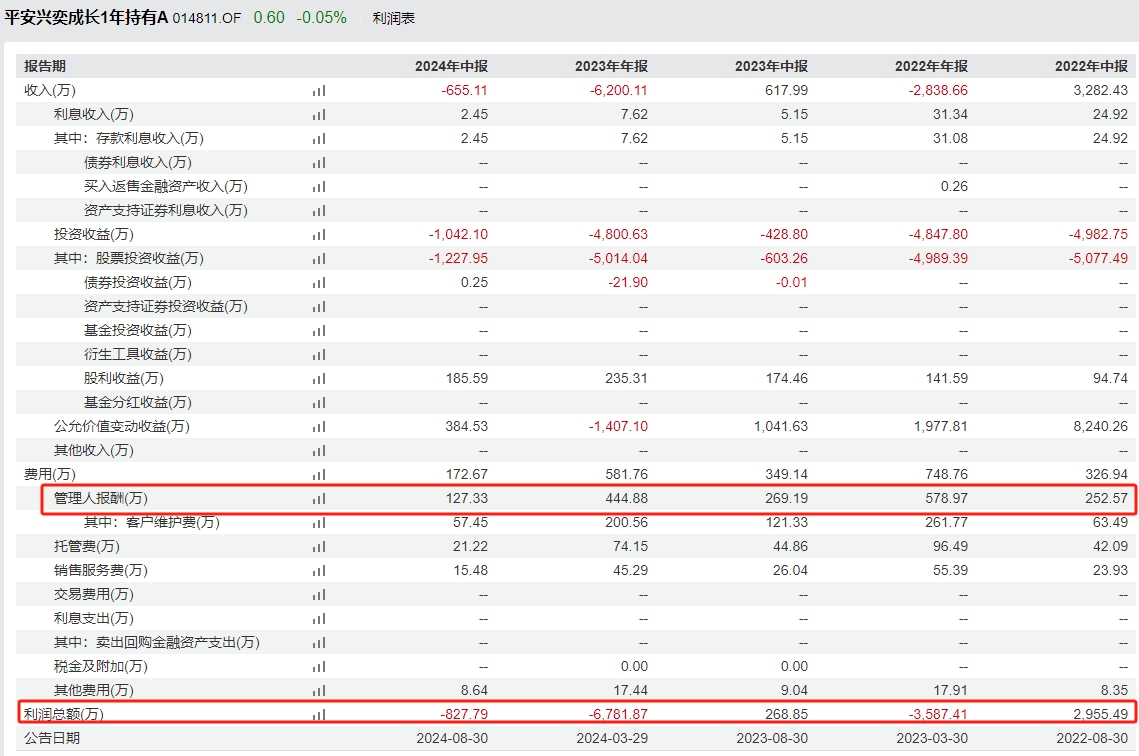Open chart icon for 衍生工具收益(万) row
The height and width of the screenshot is (756, 1139).
tap(319, 354)
